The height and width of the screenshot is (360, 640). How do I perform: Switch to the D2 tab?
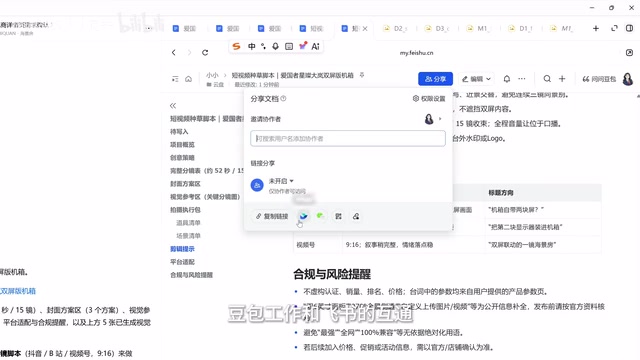point(395,29)
